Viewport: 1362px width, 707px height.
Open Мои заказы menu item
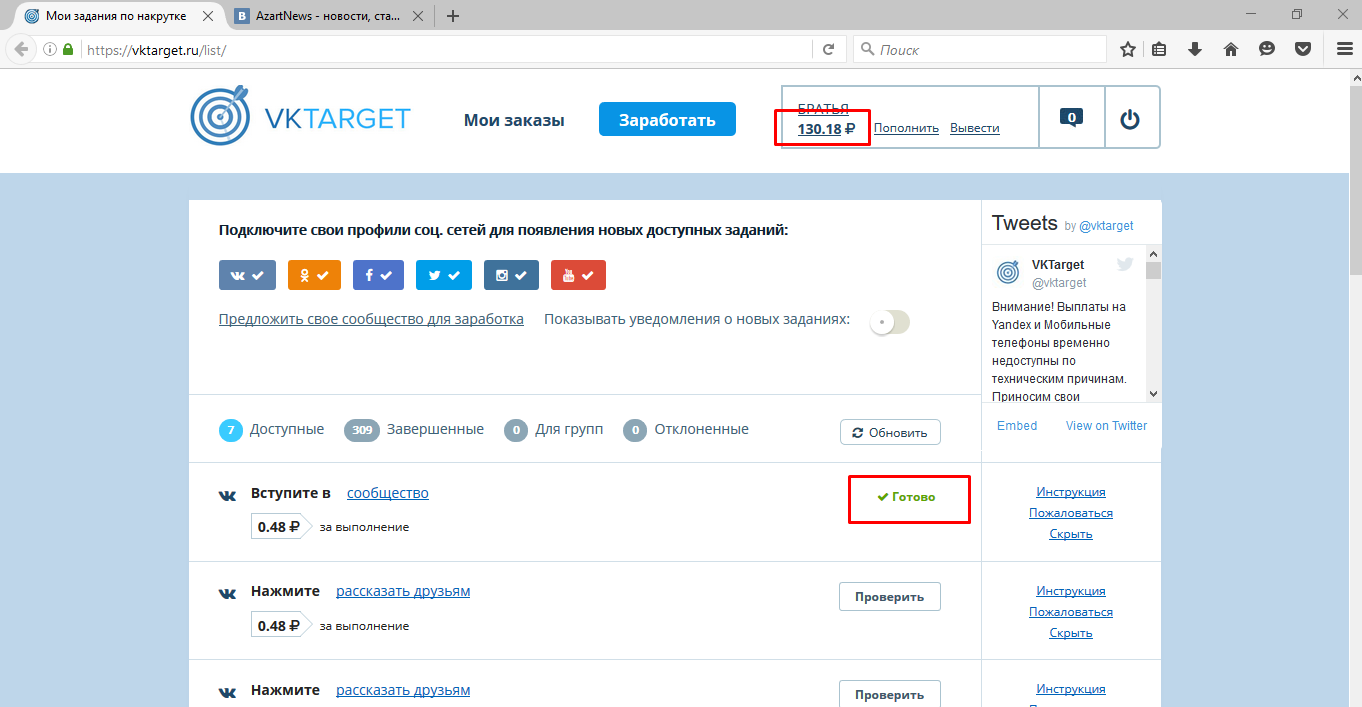(x=514, y=120)
